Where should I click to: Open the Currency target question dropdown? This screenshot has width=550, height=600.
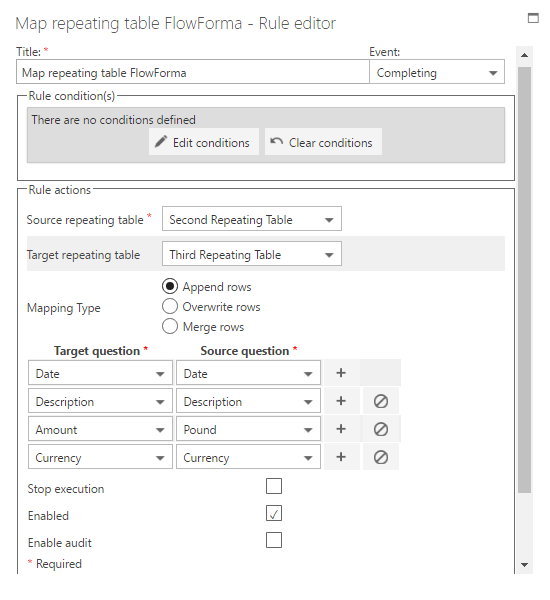(x=100, y=457)
